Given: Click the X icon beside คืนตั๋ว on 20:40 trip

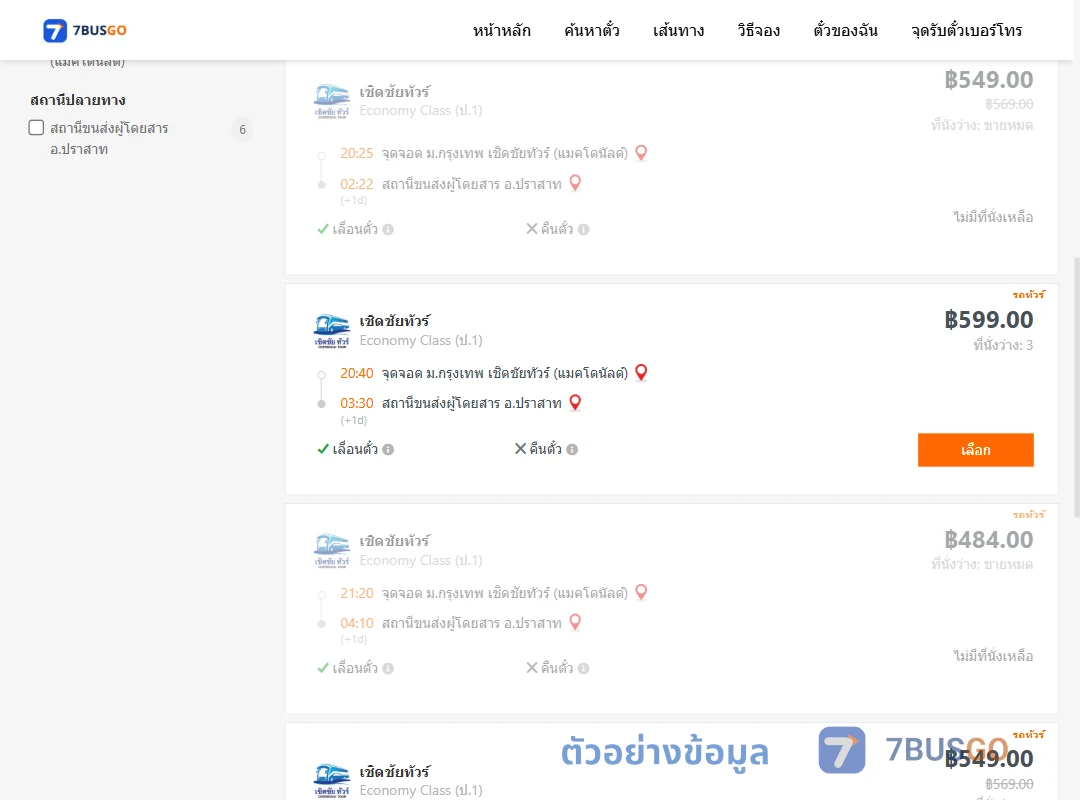Looking at the screenshot, I should (x=521, y=449).
